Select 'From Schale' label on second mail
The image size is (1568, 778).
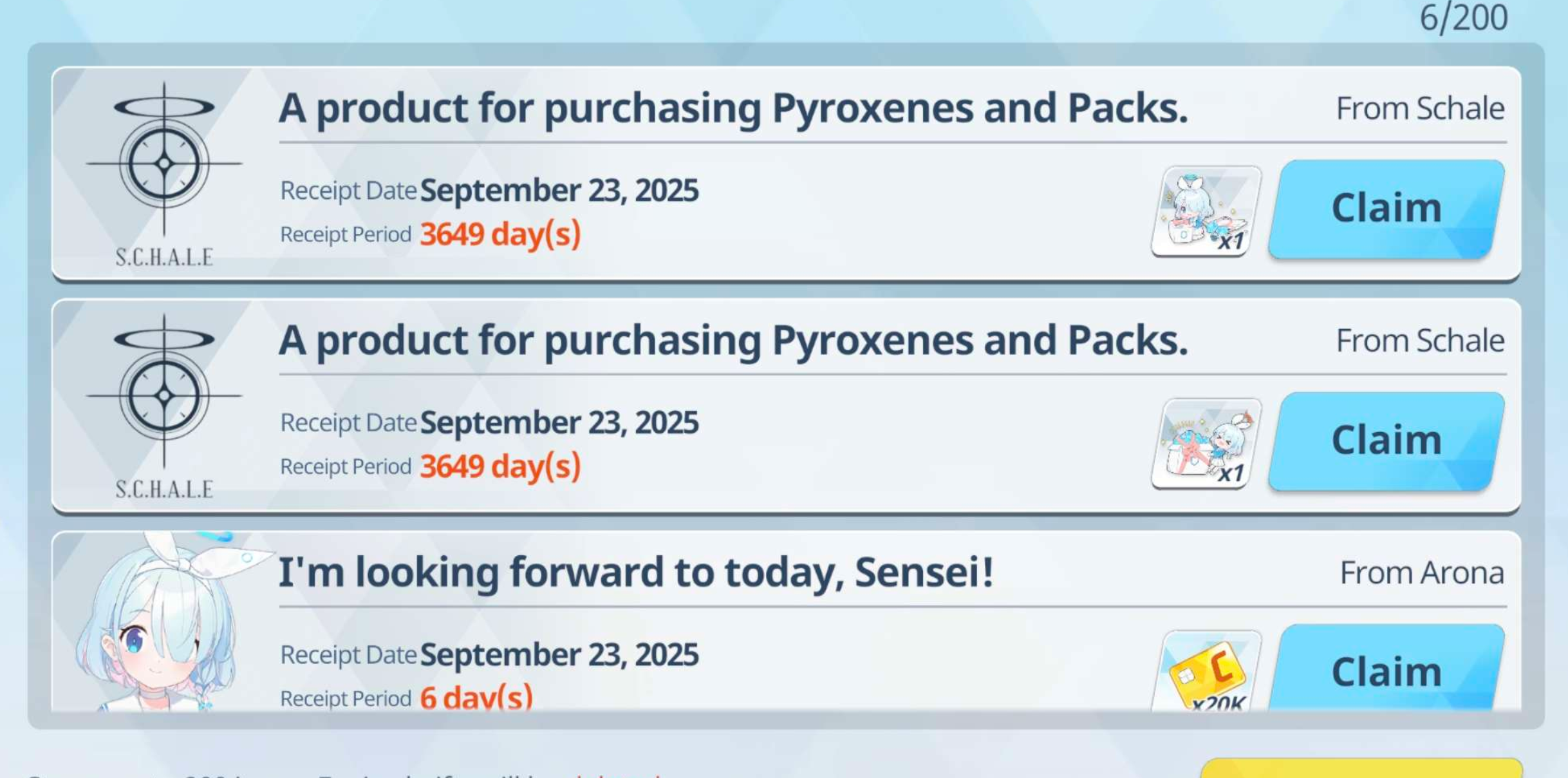click(x=1420, y=340)
